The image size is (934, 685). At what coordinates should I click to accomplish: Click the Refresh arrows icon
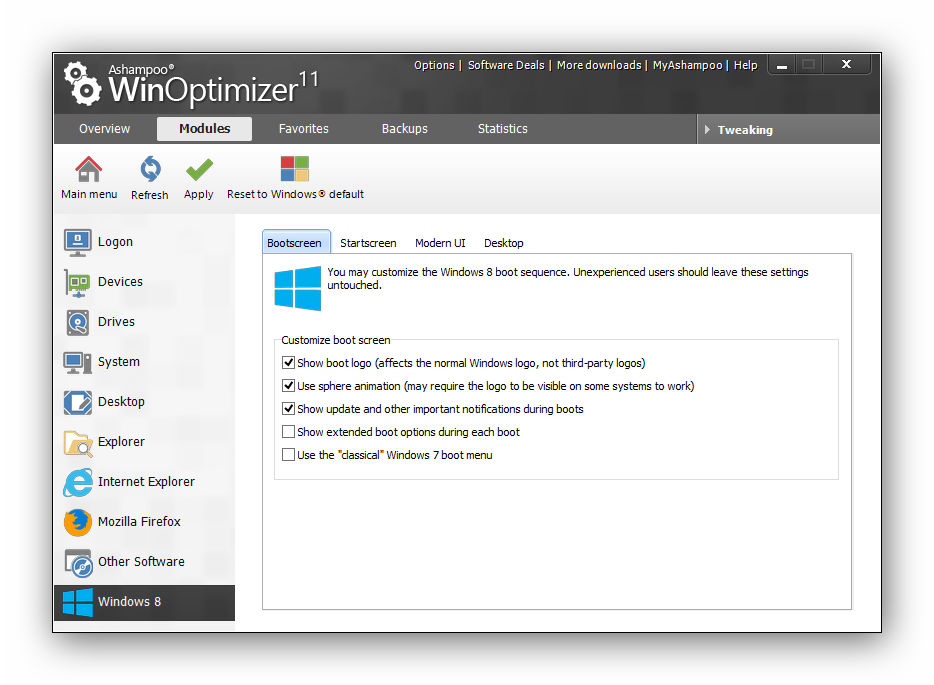click(150, 170)
